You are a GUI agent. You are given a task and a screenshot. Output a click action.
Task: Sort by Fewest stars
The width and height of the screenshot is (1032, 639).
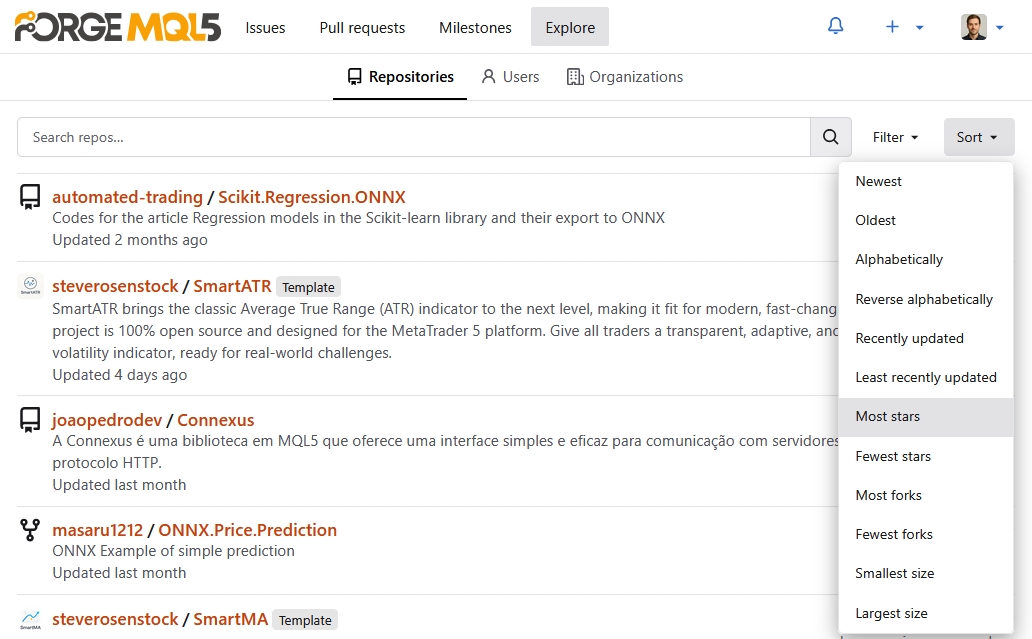[925, 456]
